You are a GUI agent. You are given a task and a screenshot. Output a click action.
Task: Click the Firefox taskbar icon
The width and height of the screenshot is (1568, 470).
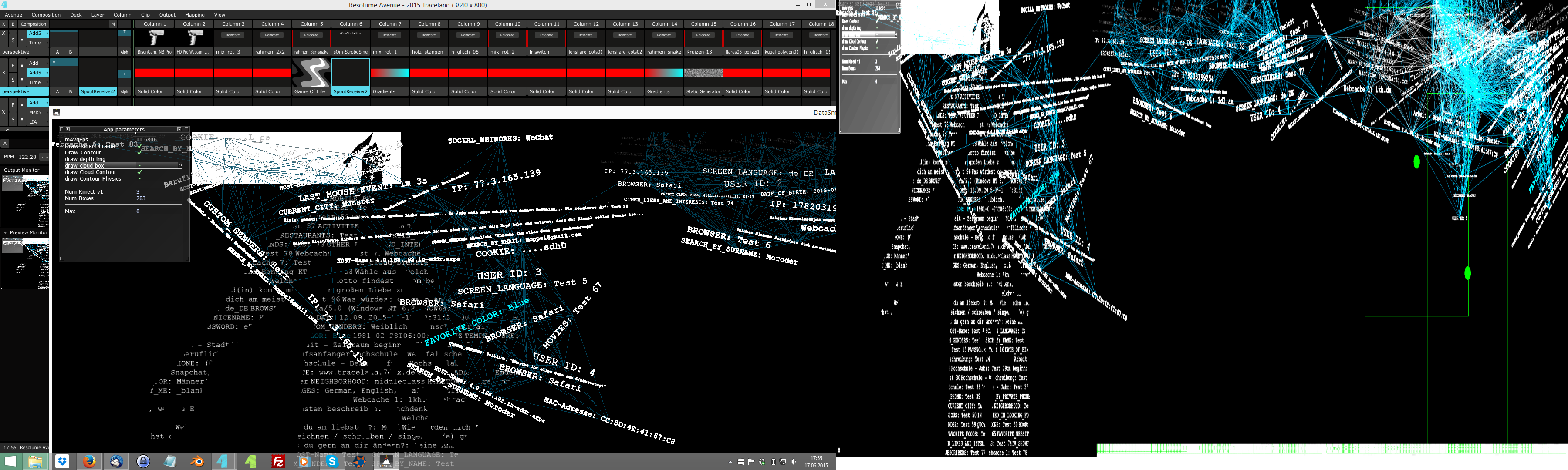click(89, 461)
